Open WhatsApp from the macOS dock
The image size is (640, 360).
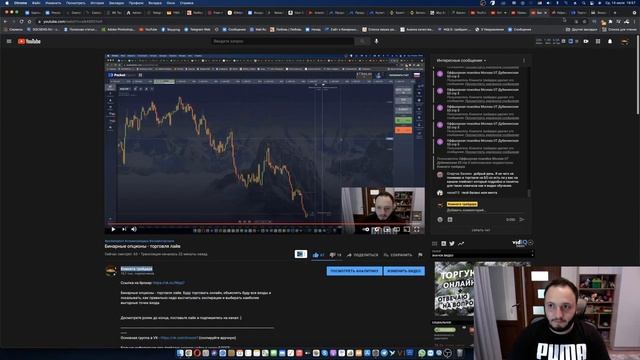[422, 353]
